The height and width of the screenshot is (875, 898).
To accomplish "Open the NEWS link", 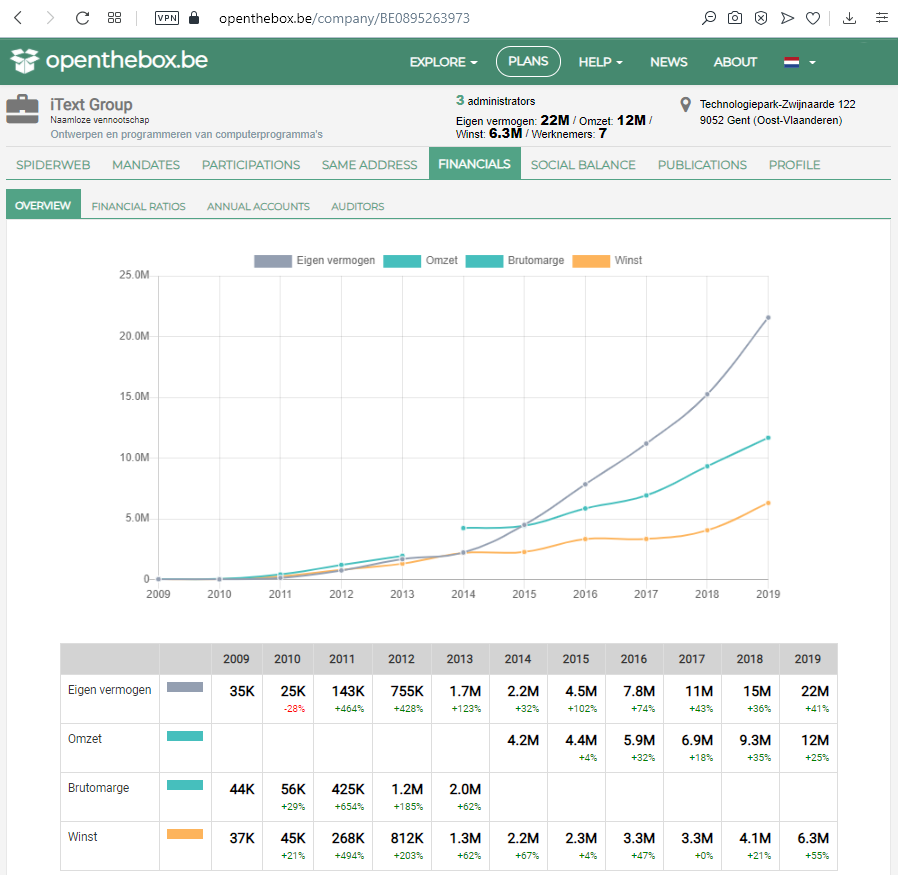I will pyautogui.click(x=668, y=62).
